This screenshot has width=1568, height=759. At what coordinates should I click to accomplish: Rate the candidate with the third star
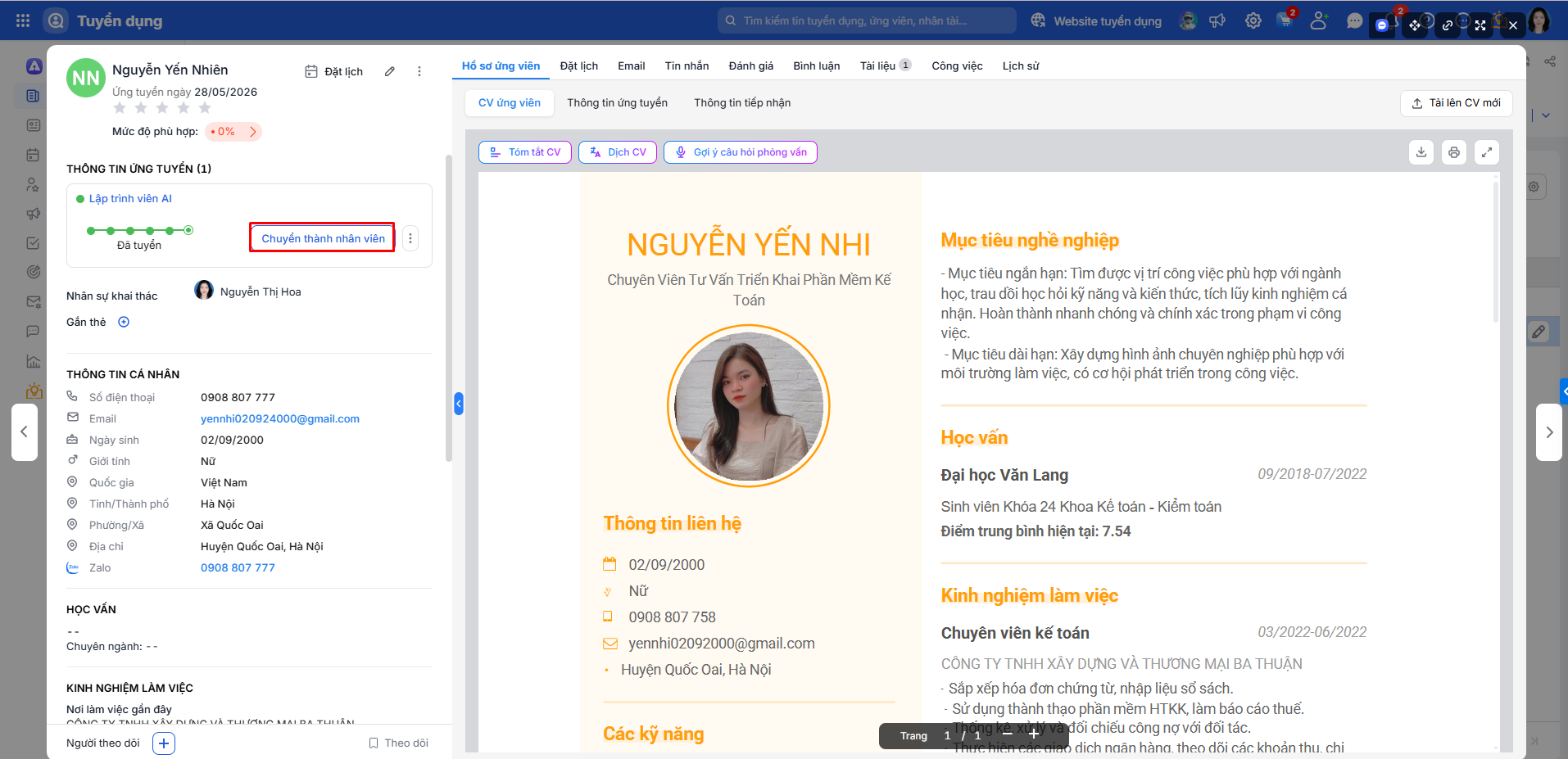[x=162, y=108]
